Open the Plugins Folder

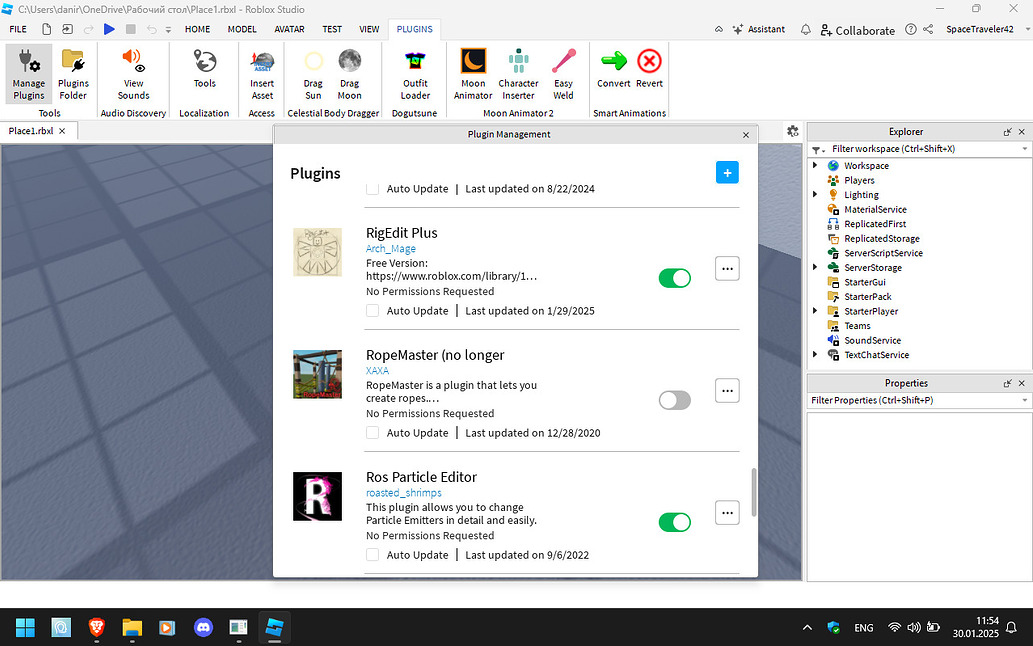(73, 73)
